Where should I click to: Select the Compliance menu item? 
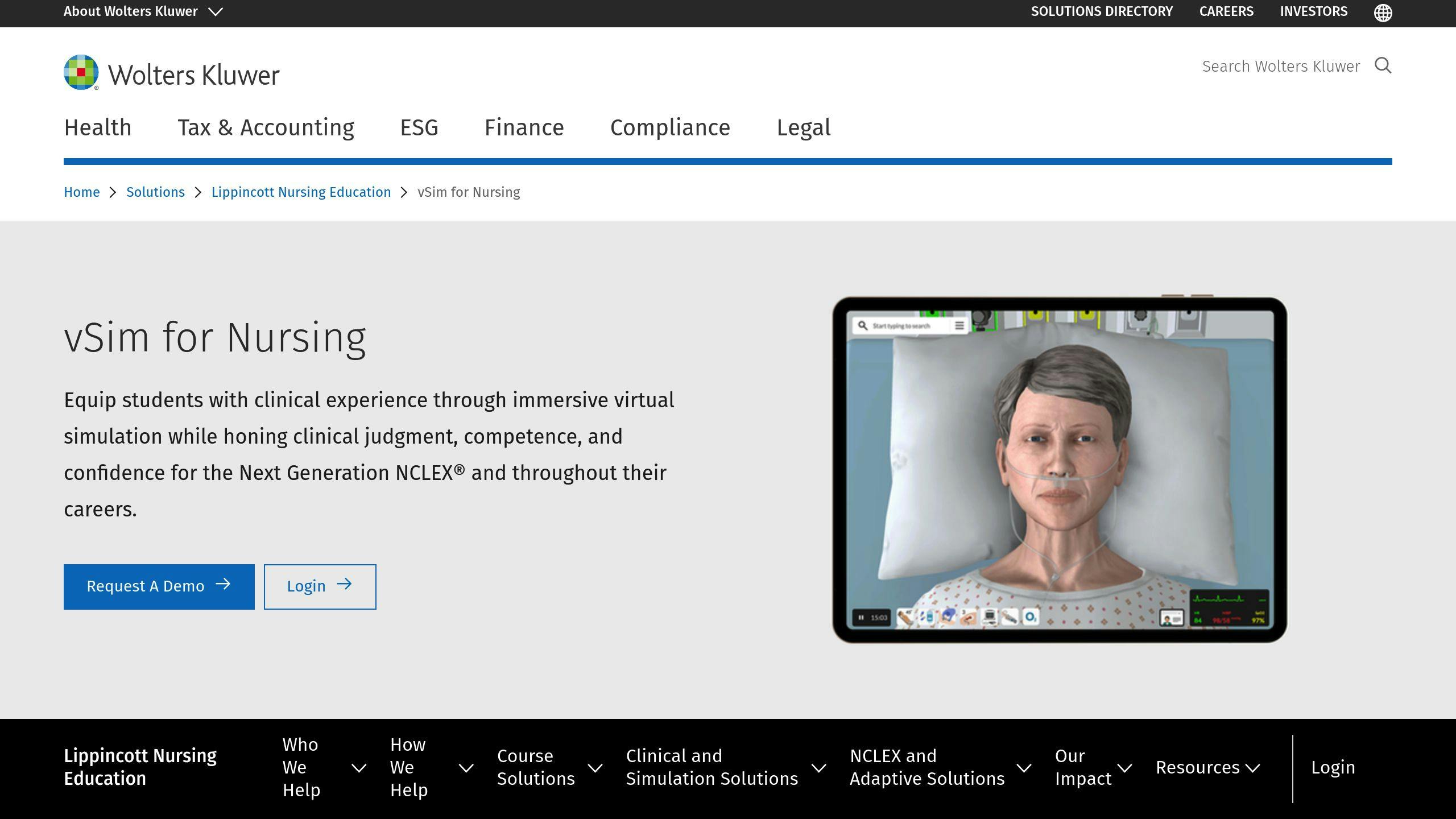[670, 127]
